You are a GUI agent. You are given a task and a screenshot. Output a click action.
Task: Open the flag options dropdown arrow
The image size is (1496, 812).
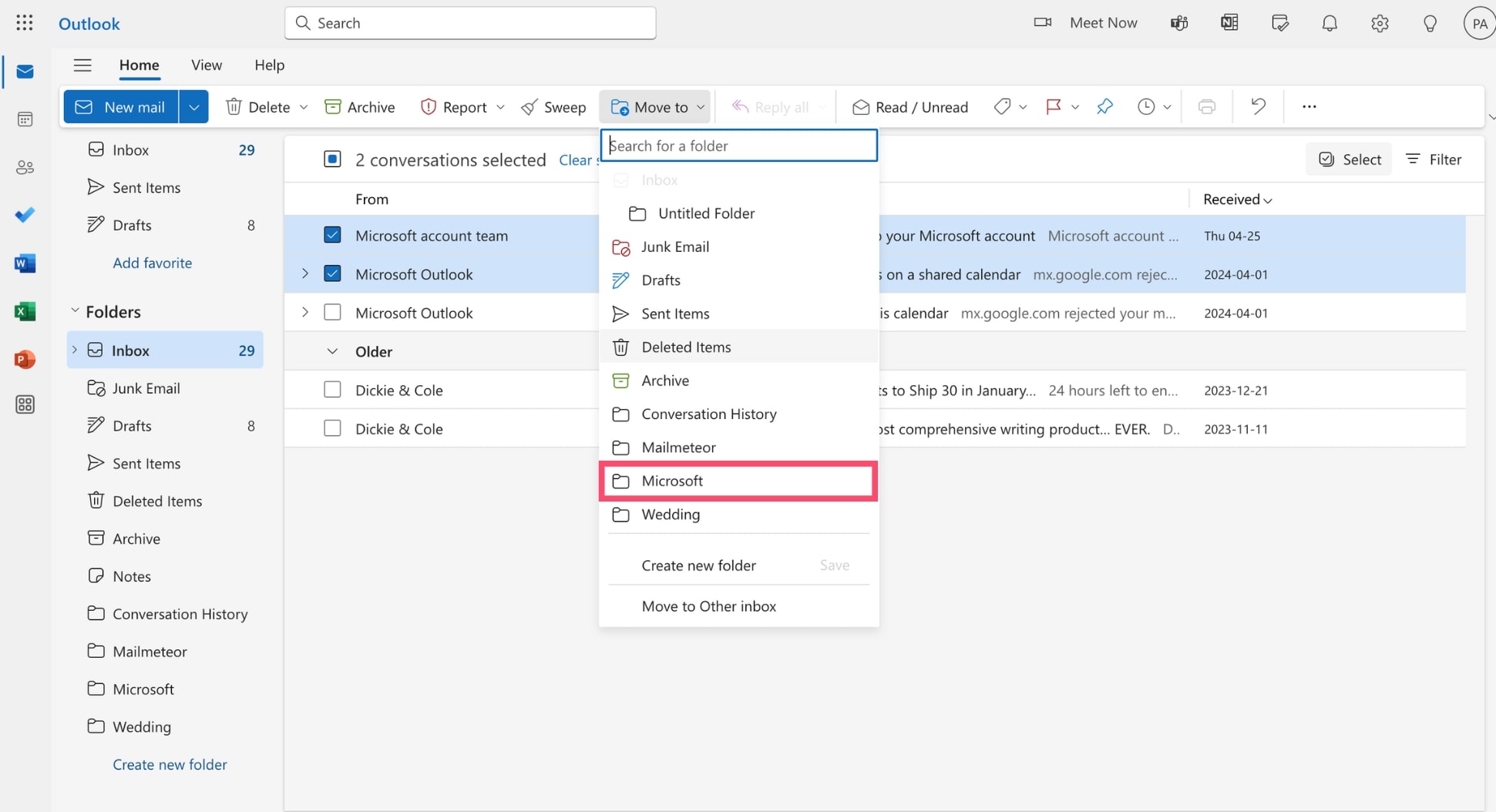(1075, 107)
